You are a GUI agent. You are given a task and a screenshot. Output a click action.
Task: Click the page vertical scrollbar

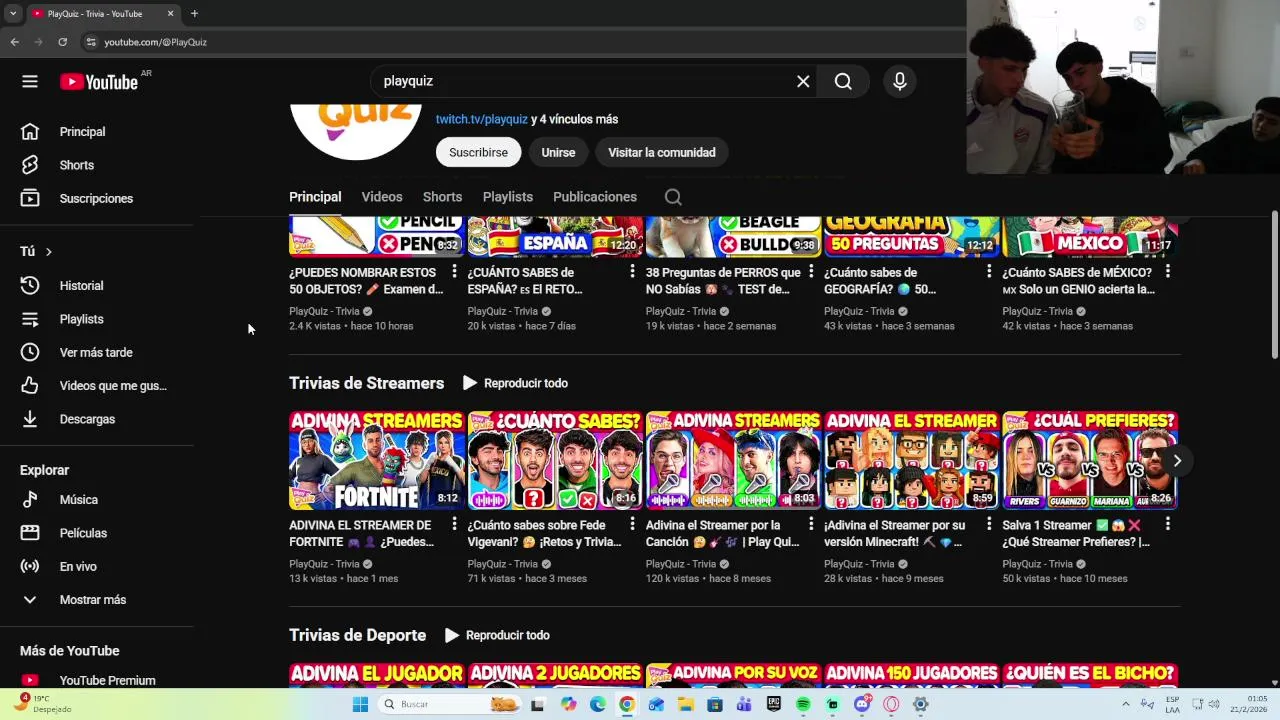1274,285
